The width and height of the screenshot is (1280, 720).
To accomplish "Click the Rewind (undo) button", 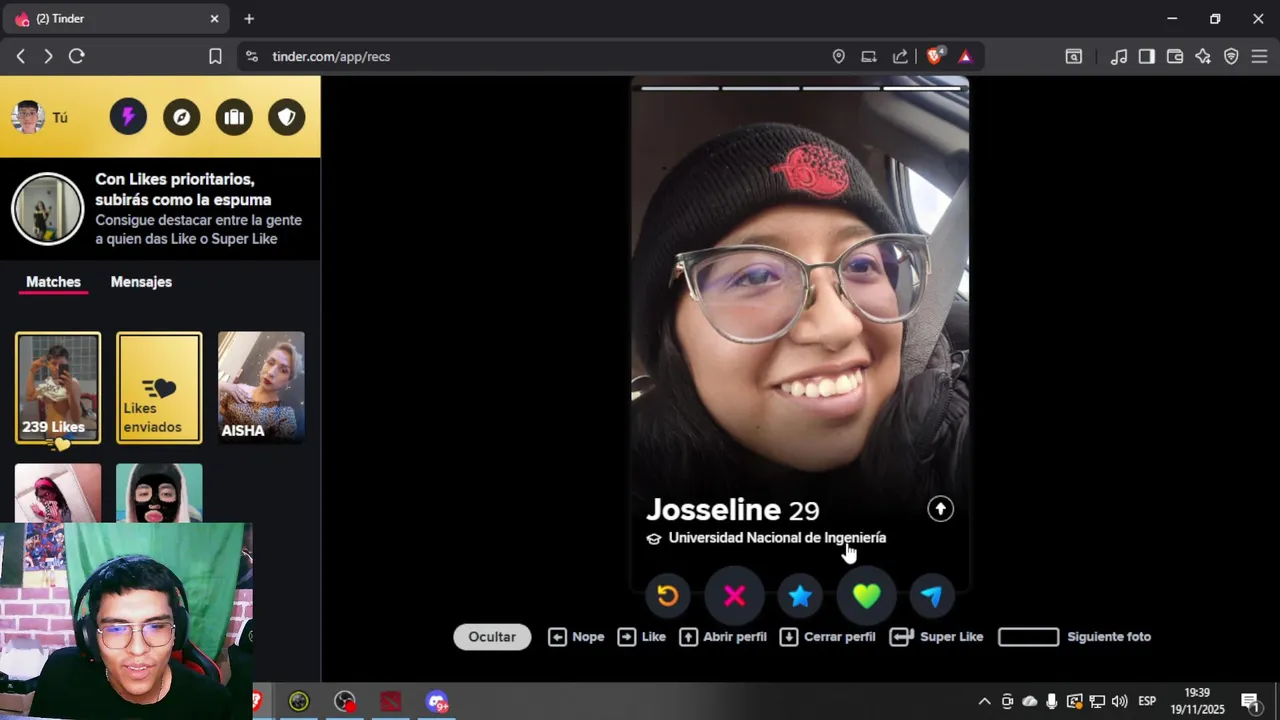I will tap(667, 596).
